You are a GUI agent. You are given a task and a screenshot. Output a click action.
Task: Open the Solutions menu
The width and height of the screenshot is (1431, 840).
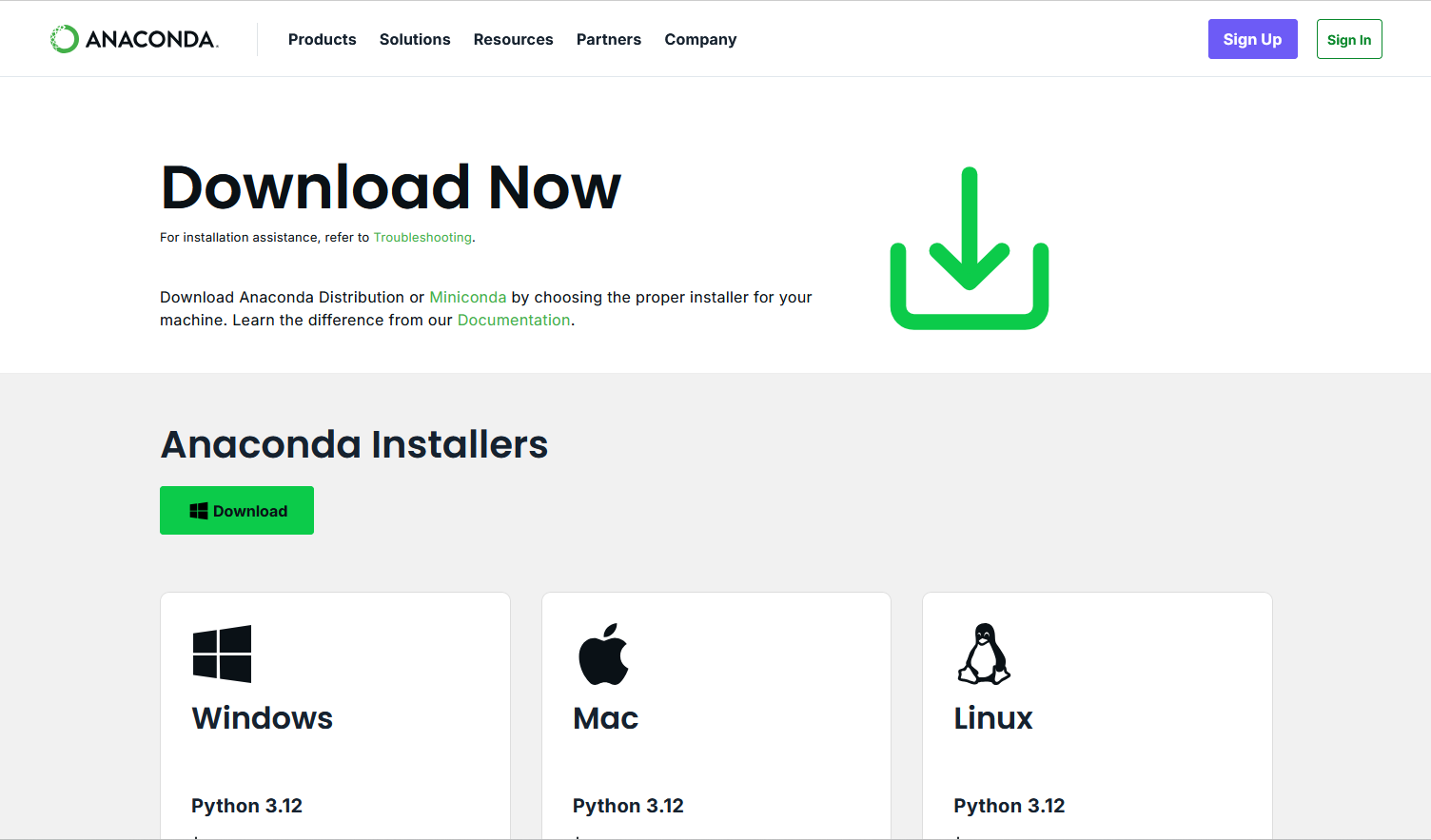[415, 39]
